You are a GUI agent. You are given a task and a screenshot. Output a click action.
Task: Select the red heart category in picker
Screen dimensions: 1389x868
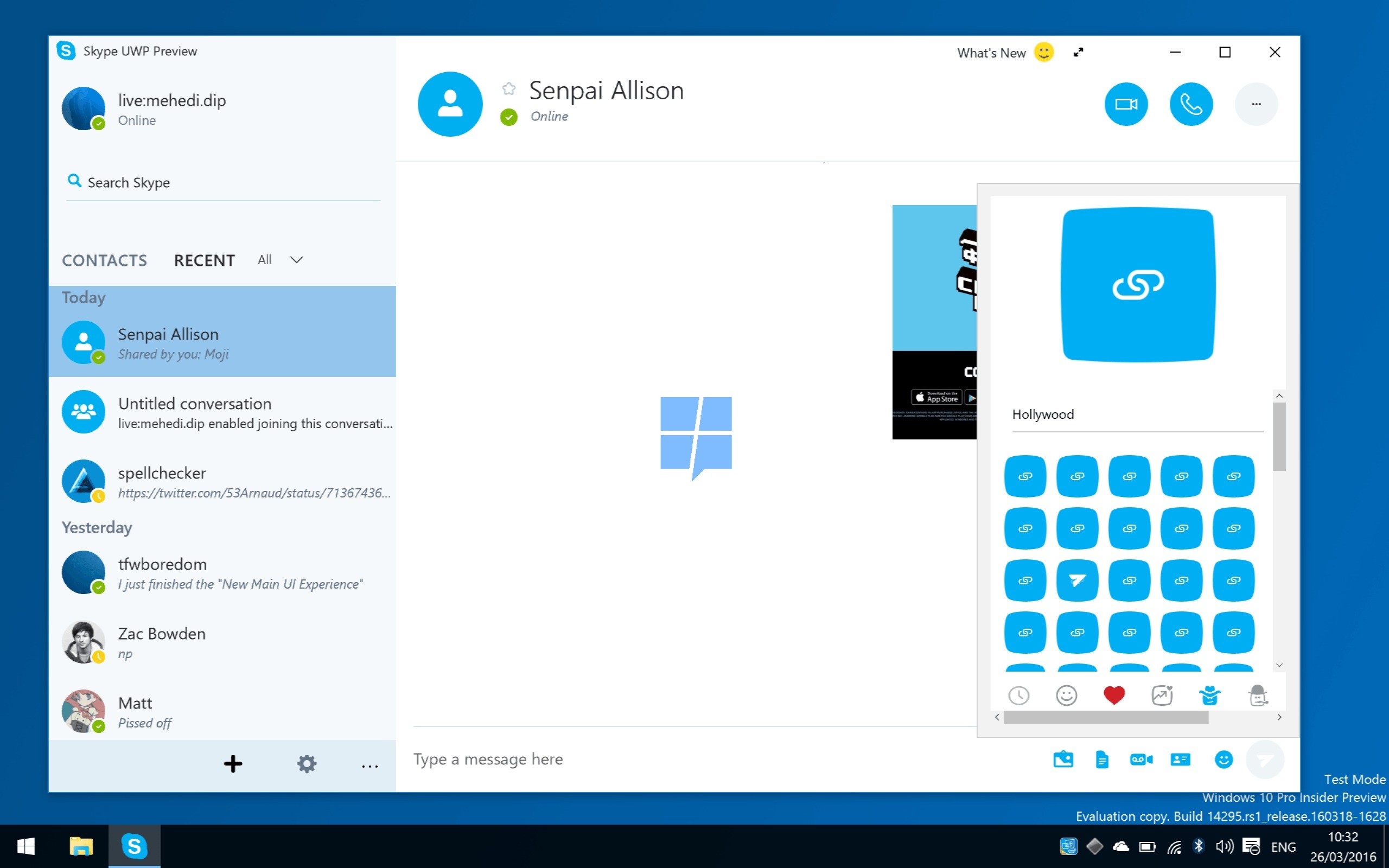pyautogui.click(x=1114, y=695)
